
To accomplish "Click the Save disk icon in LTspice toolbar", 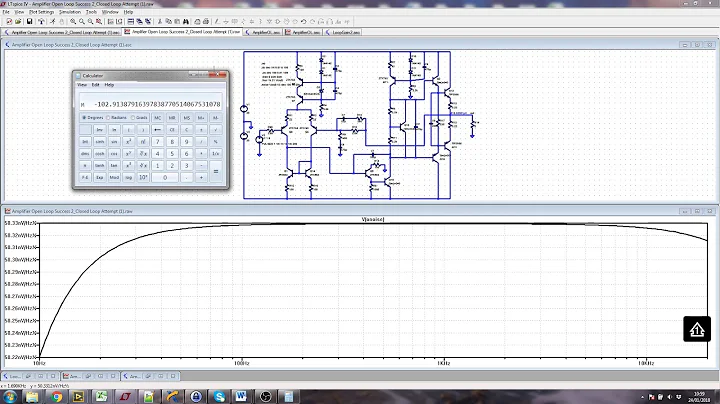I will 29,22.
